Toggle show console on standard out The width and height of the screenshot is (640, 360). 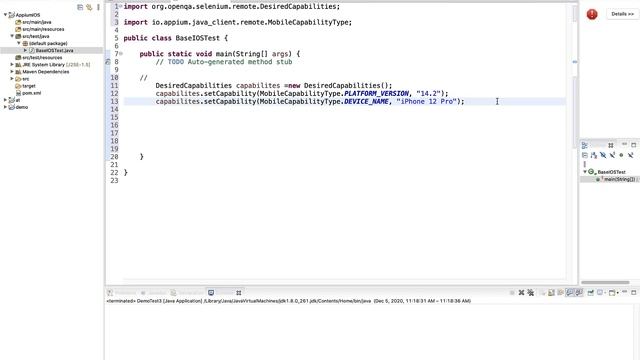coord(569,293)
